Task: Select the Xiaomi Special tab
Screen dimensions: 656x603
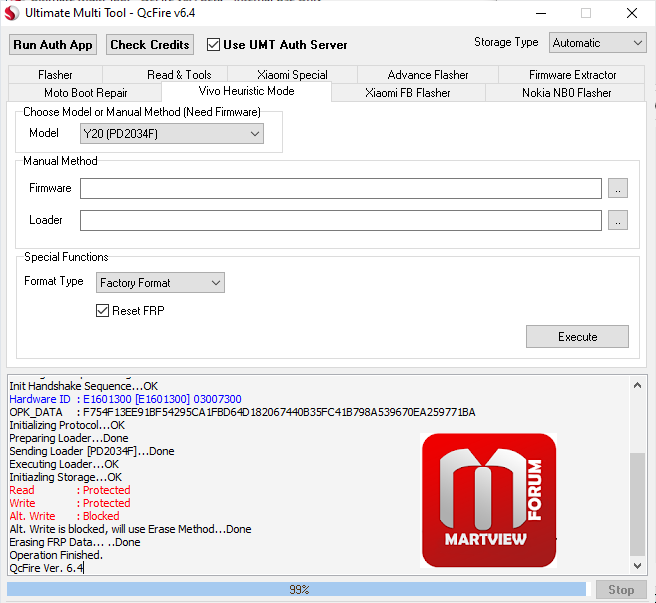Action: [x=292, y=75]
